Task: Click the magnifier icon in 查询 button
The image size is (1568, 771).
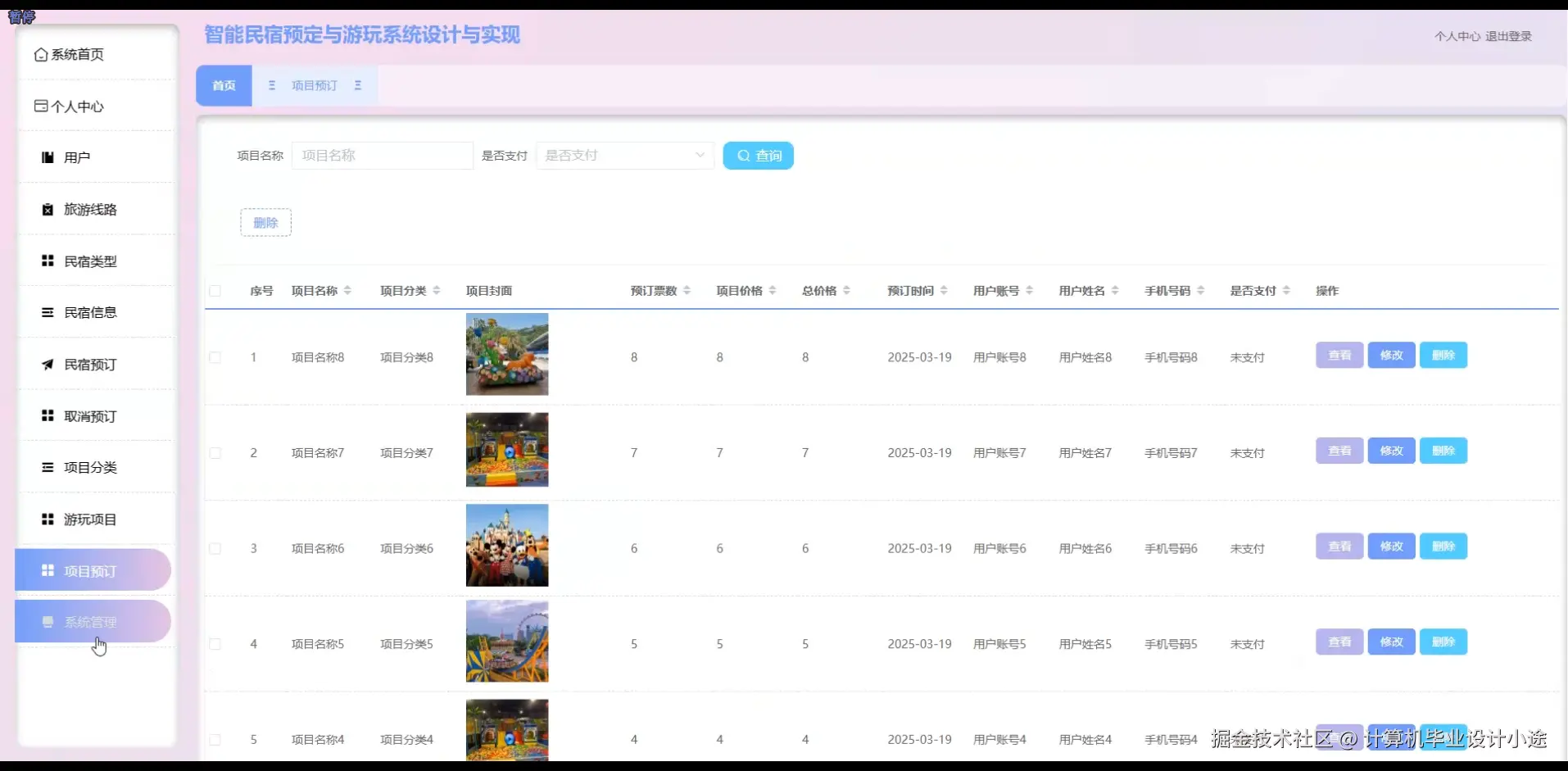Action: [743, 155]
